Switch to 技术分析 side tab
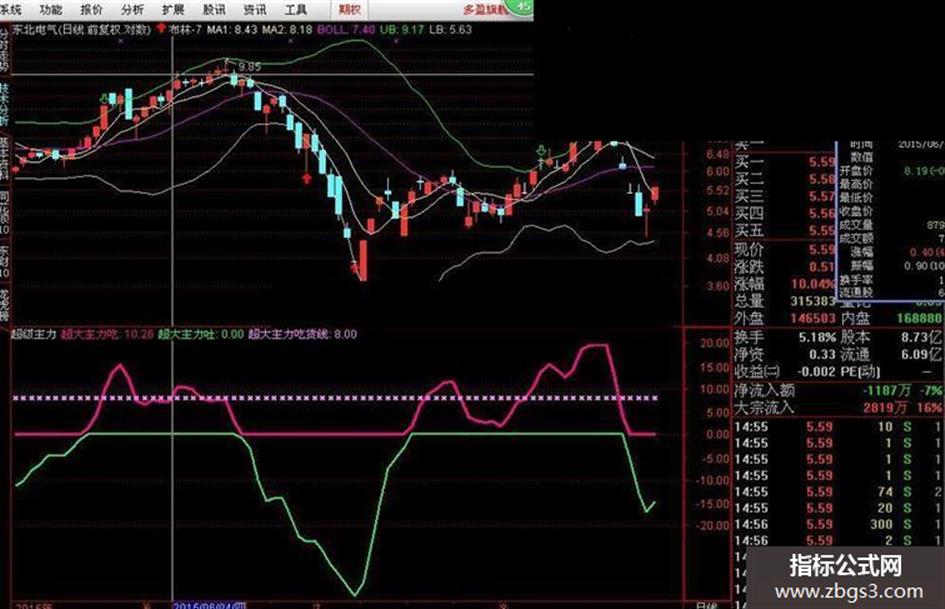The image size is (945, 609). click(4, 104)
